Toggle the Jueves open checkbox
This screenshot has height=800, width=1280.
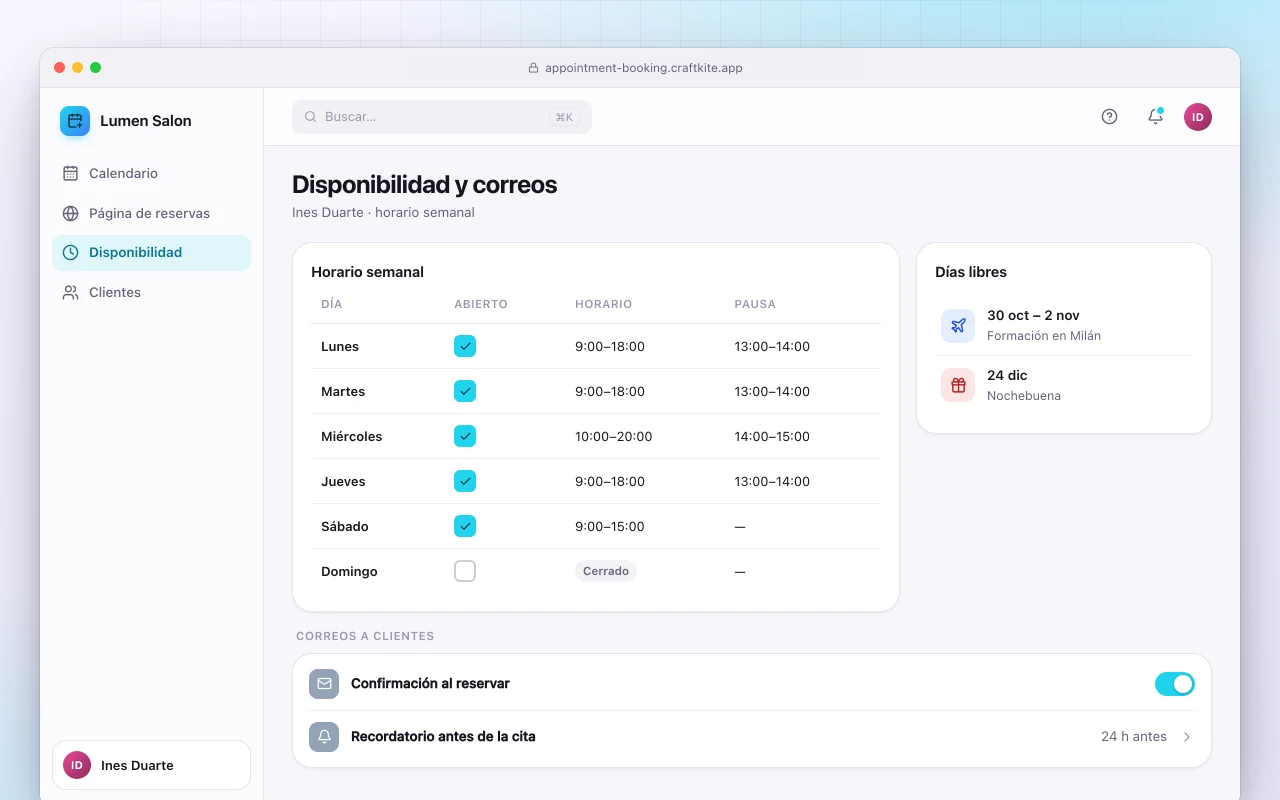(x=465, y=481)
